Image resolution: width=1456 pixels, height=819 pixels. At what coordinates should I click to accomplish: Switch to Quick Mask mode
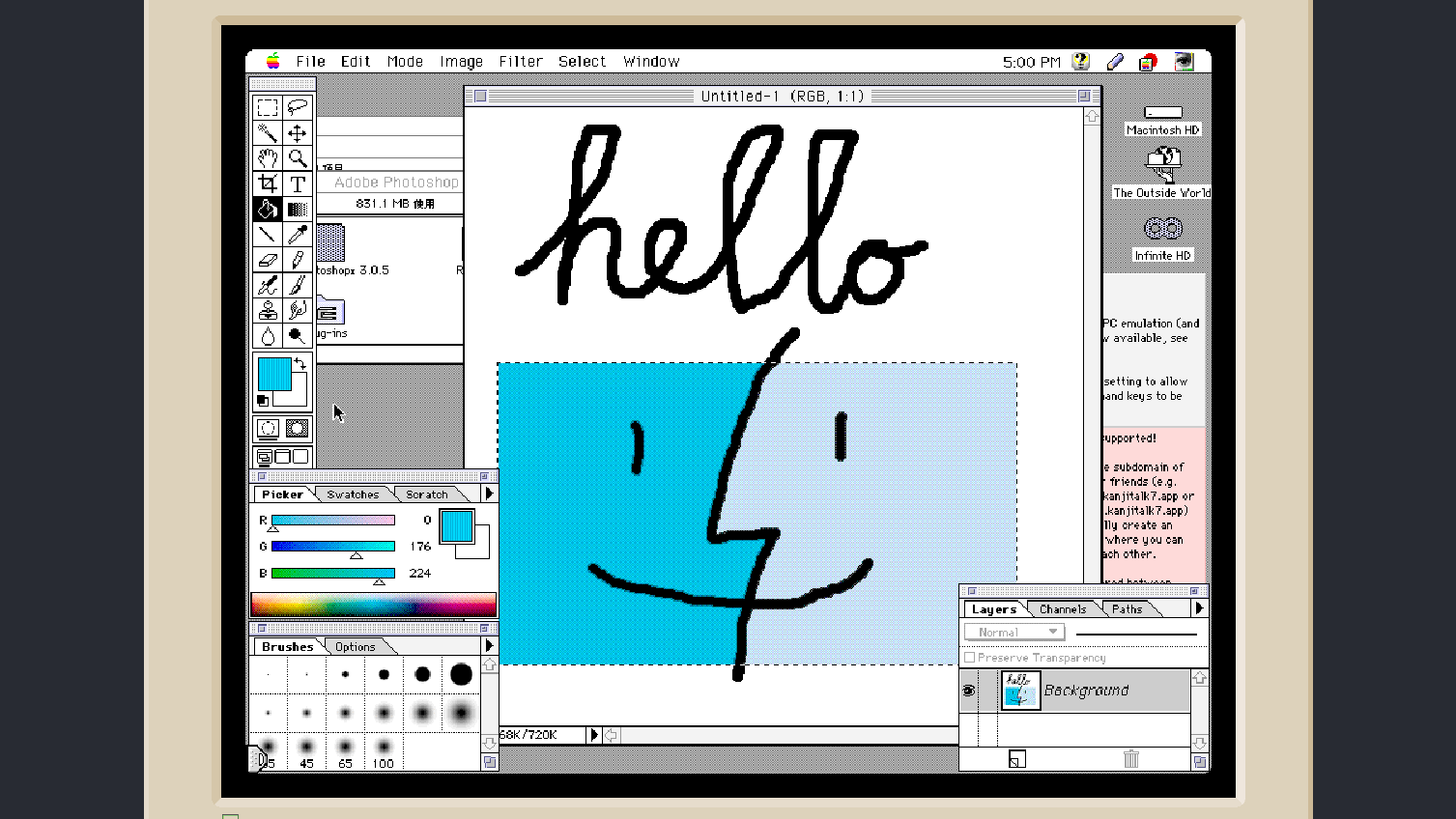[x=297, y=427]
